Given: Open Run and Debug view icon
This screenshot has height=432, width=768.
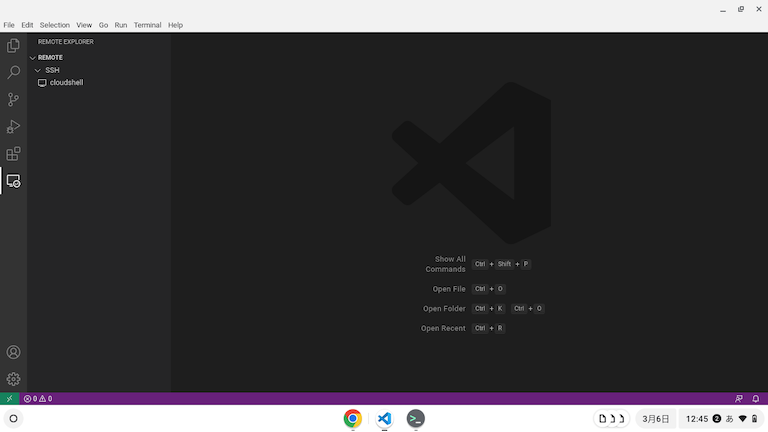Looking at the screenshot, I should click(13, 127).
